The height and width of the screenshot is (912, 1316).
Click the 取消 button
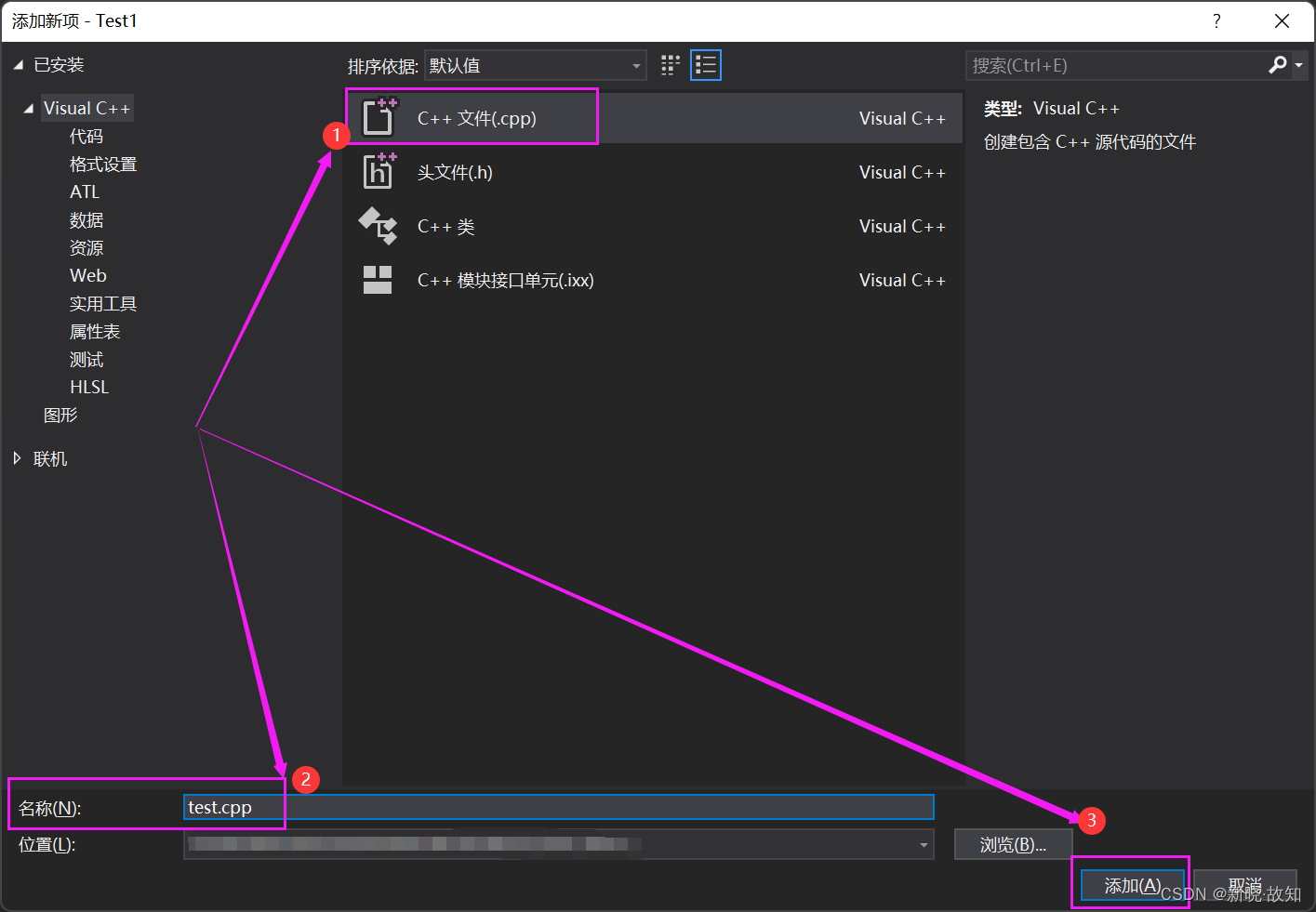point(1244,885)
